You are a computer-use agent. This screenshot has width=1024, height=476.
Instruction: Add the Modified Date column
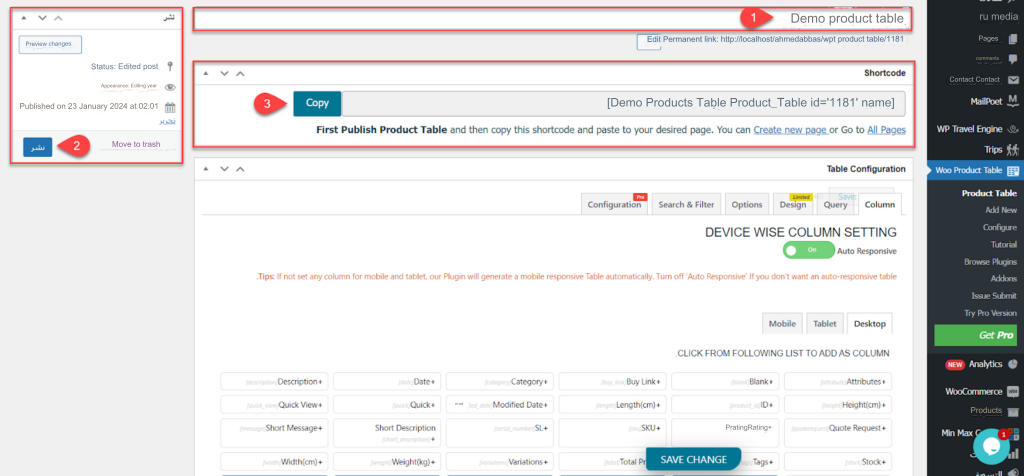500,405
